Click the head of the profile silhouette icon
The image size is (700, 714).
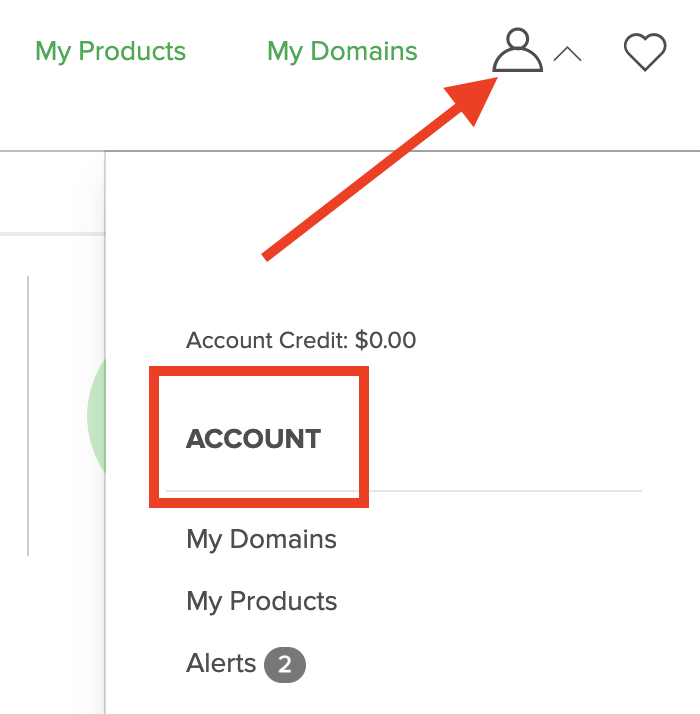coord(517,38)
